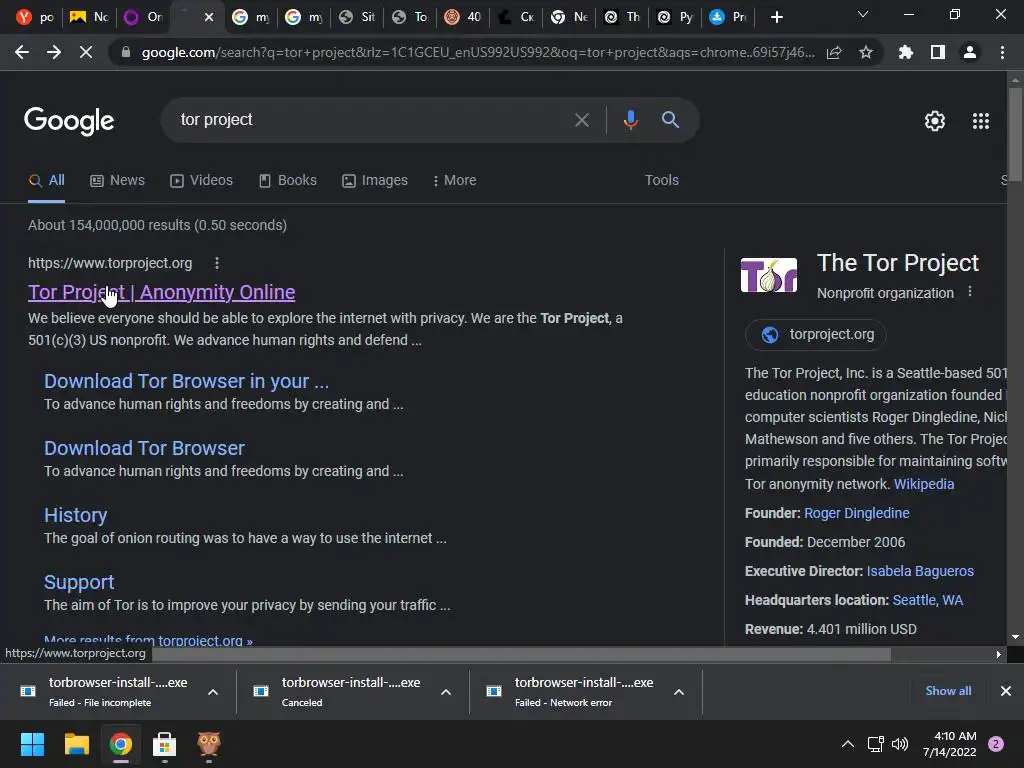
Task: Open options dots beside Nonprofit organization
Action: point(970,292)
